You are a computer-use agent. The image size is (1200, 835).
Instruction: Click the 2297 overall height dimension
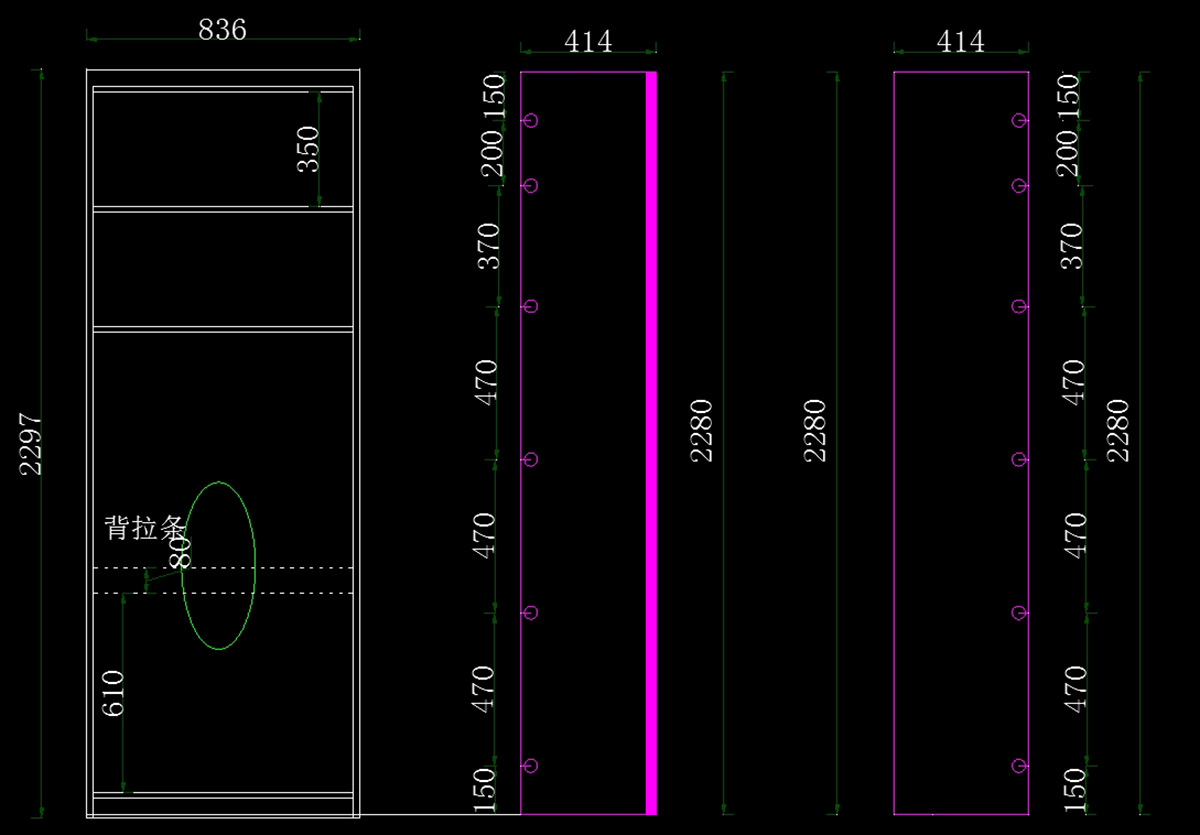click(x=31, y=443)
